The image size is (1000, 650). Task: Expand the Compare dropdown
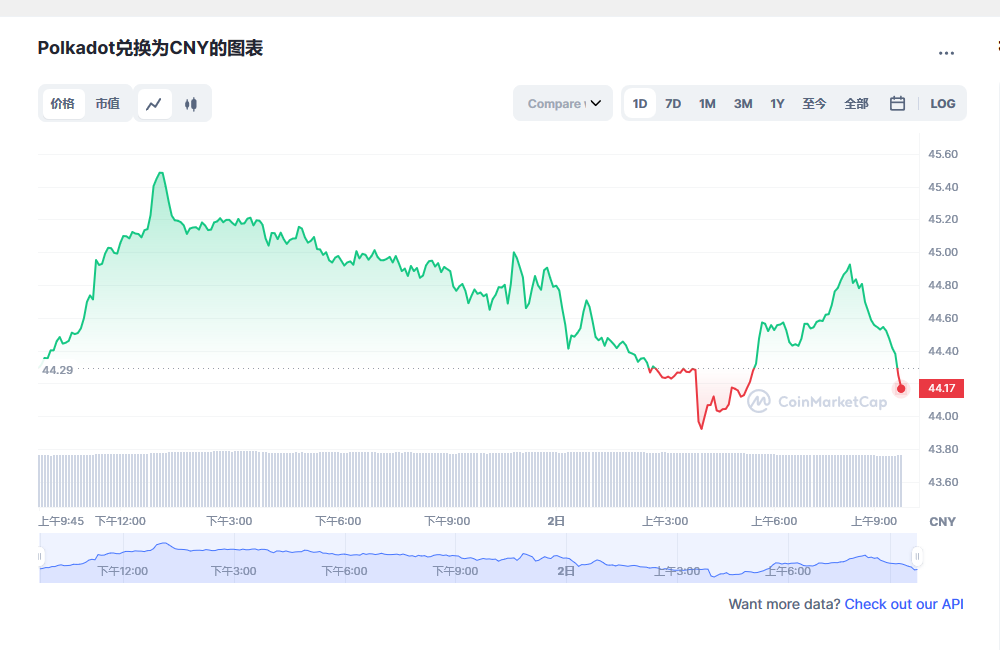563,103
